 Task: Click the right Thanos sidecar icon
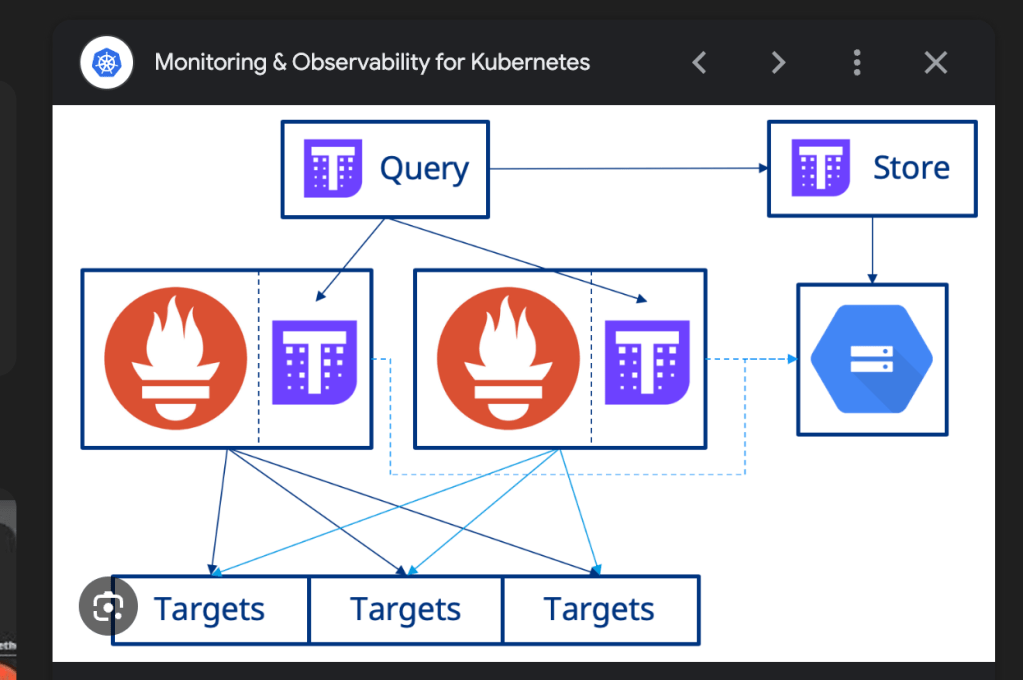click(647, 362)
